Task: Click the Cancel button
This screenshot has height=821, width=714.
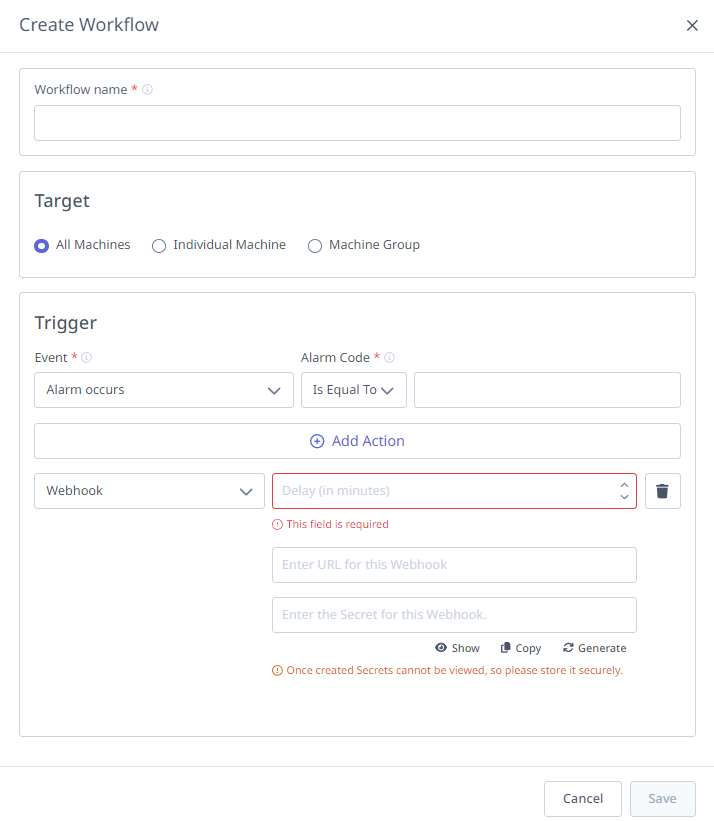Action: 583,798
